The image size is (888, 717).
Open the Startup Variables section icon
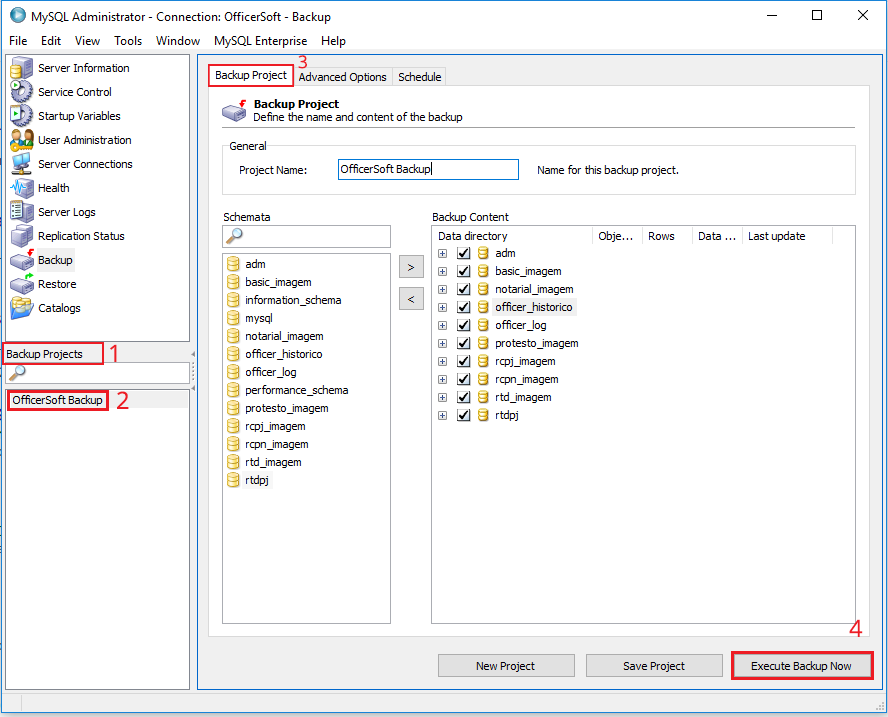click(x=22, y=116)
